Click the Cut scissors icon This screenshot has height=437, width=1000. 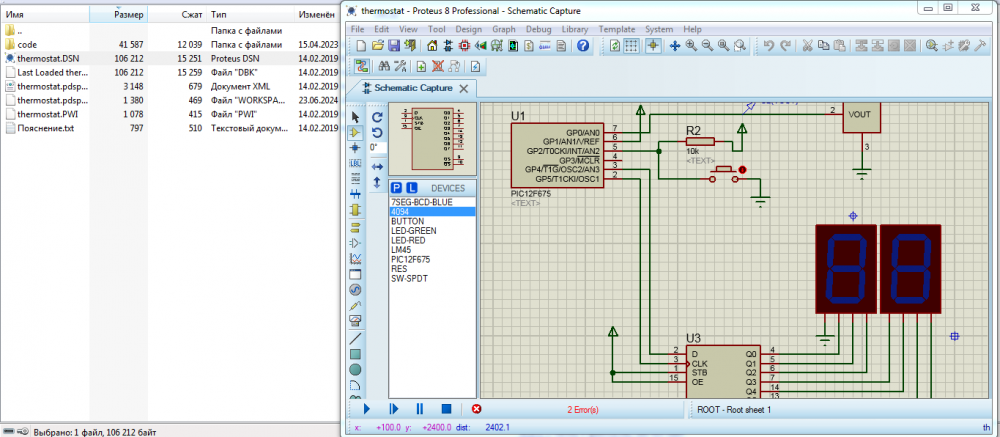click(809, 46)
